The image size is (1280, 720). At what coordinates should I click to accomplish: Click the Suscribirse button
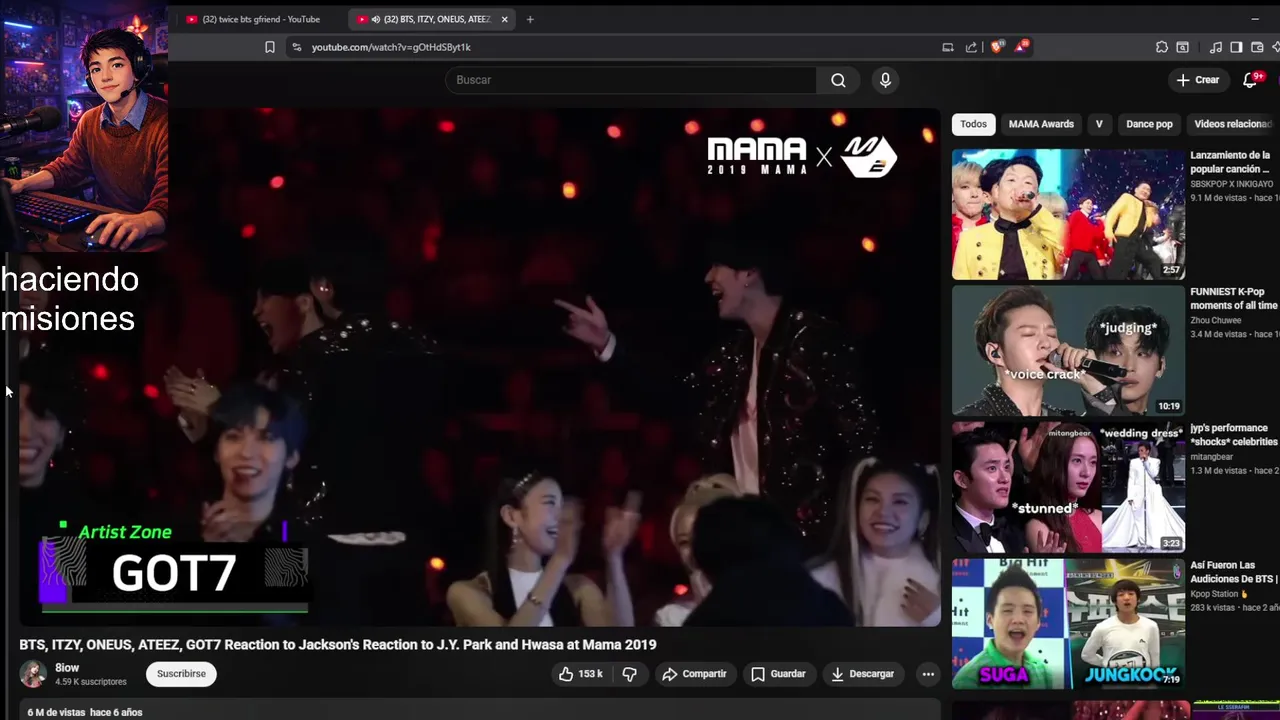(181, 674)
